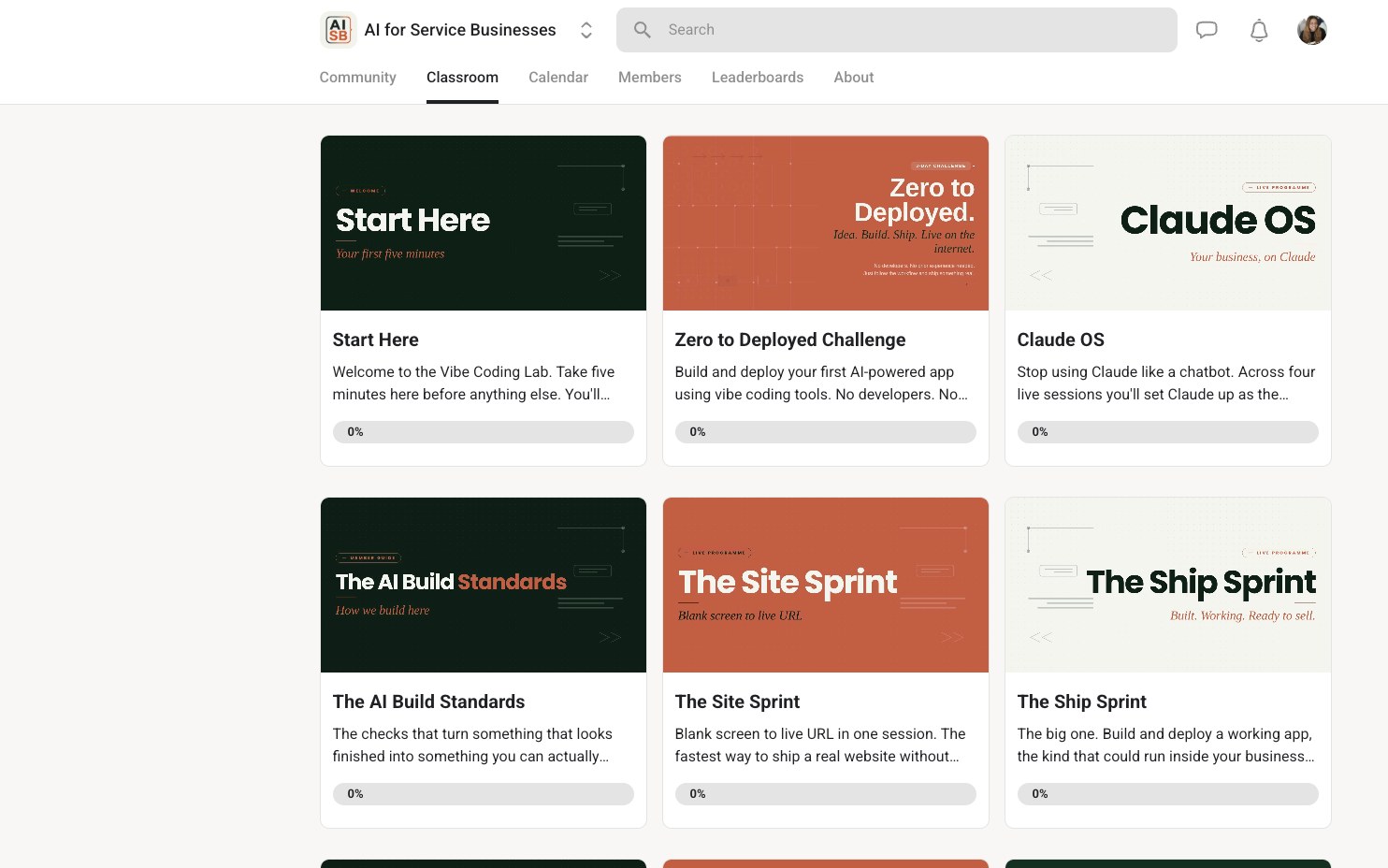Click the Claude OS progress bar
The height and width of the screenshot is (868, 1388).
coord(1168,432)
